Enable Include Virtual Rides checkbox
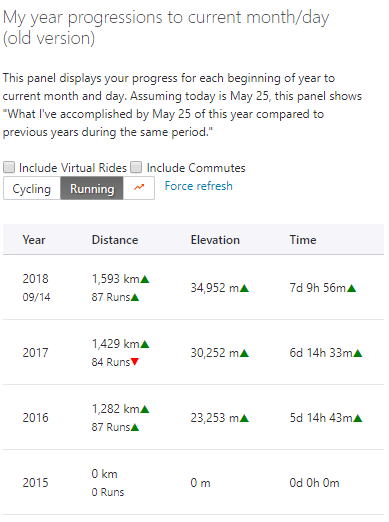 pyautogui.click(x=9, y=167)
